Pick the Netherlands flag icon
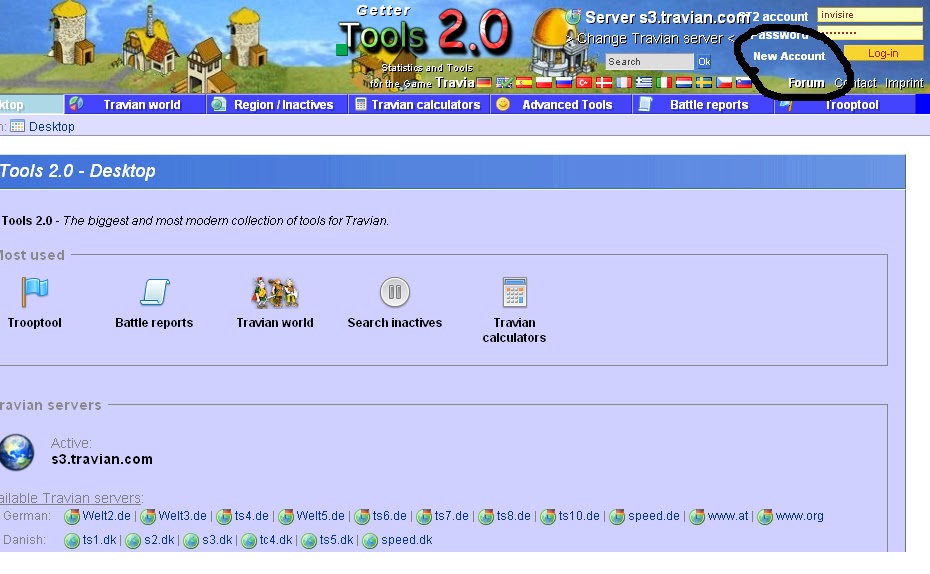The height and width of the screenshot is (574, 930). pos(684,82)
